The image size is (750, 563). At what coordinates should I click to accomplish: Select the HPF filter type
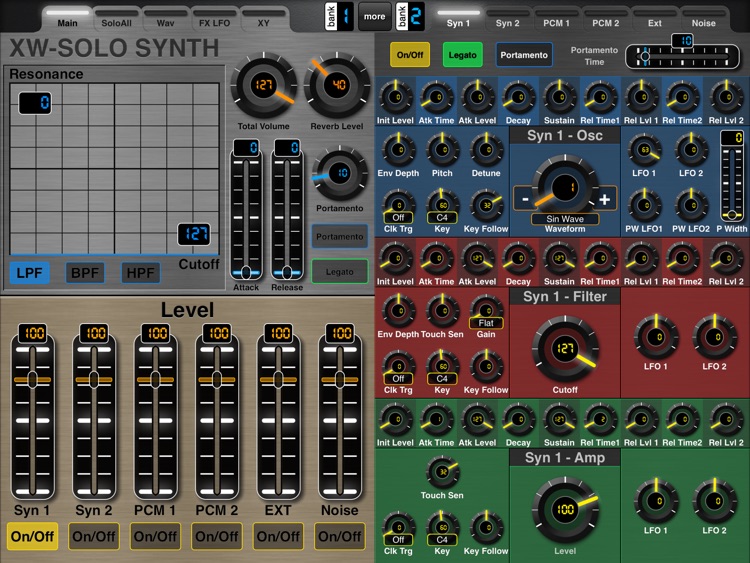click(x=141, y=273)
